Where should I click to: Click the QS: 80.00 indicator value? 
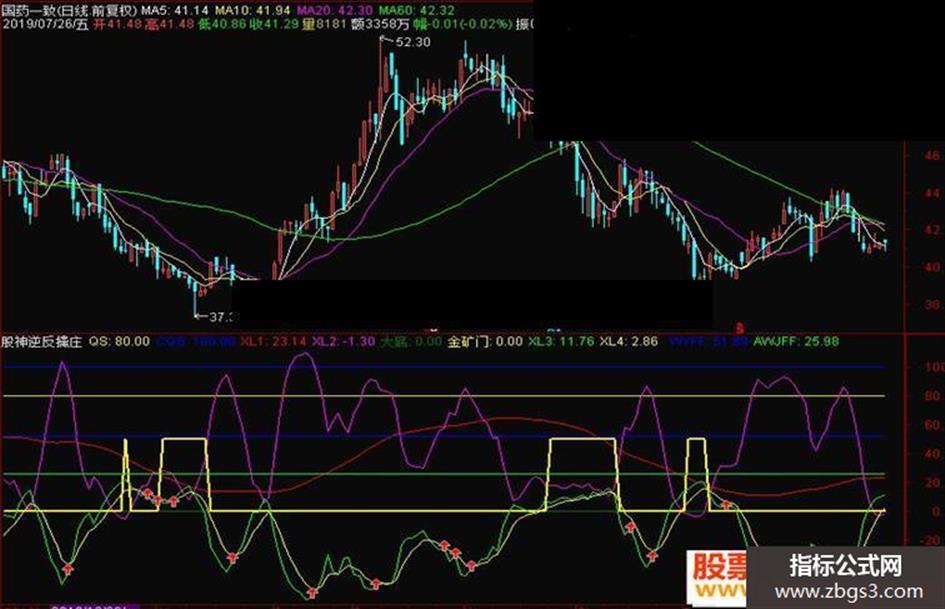(119, 341)
